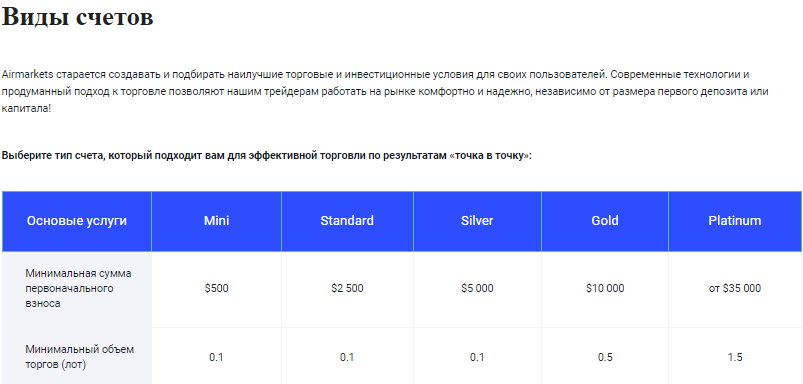This screenshot has height=384, width=803.
Task: Click the Виды счетов page heading
Action: [x=78, y=17]
